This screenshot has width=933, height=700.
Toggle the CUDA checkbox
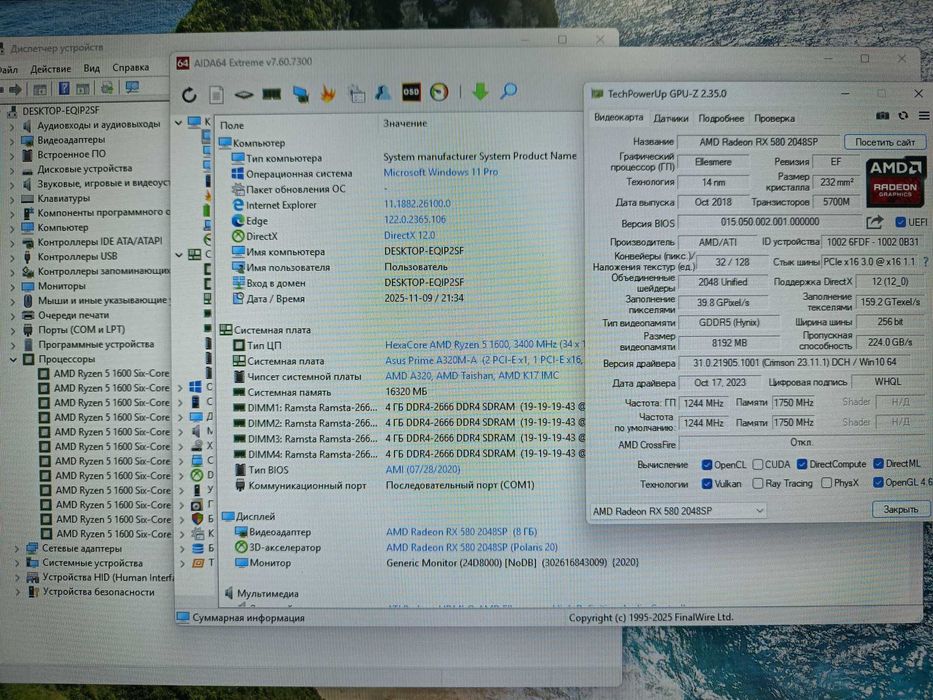(757, 464)
